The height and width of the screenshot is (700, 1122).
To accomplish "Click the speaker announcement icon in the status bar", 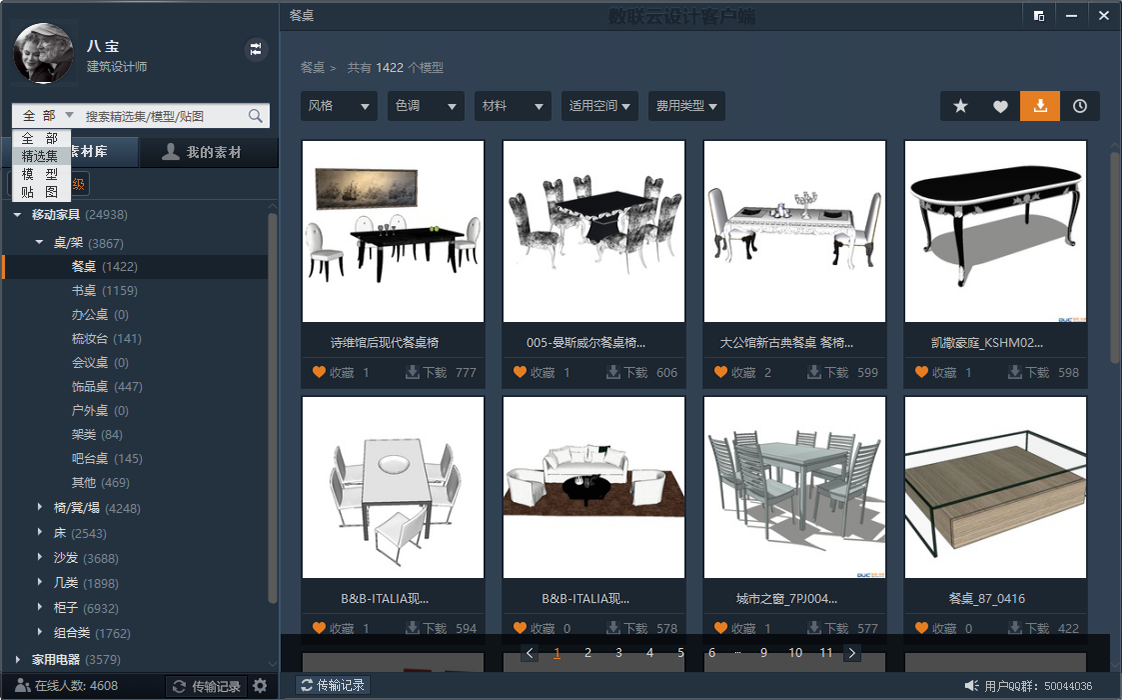I will pyautogui.click(x=971, y=686).
